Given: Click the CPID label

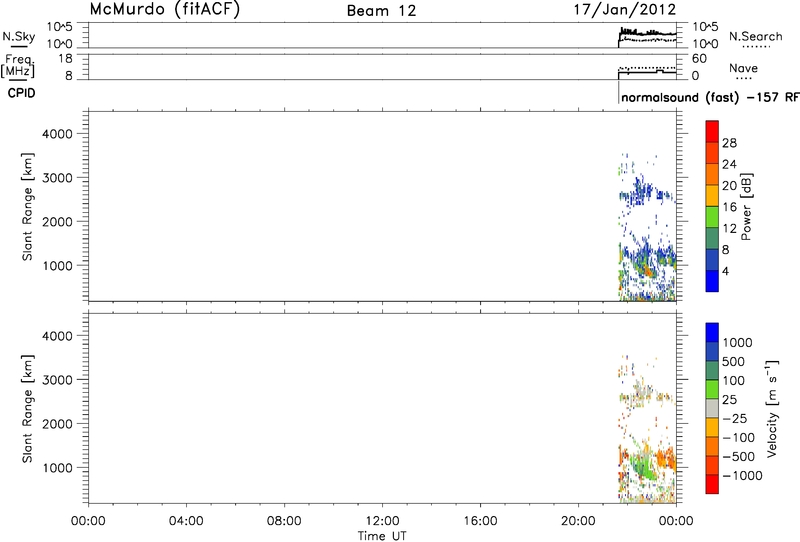Looking at the screenshot, I should tap(21, 93).
